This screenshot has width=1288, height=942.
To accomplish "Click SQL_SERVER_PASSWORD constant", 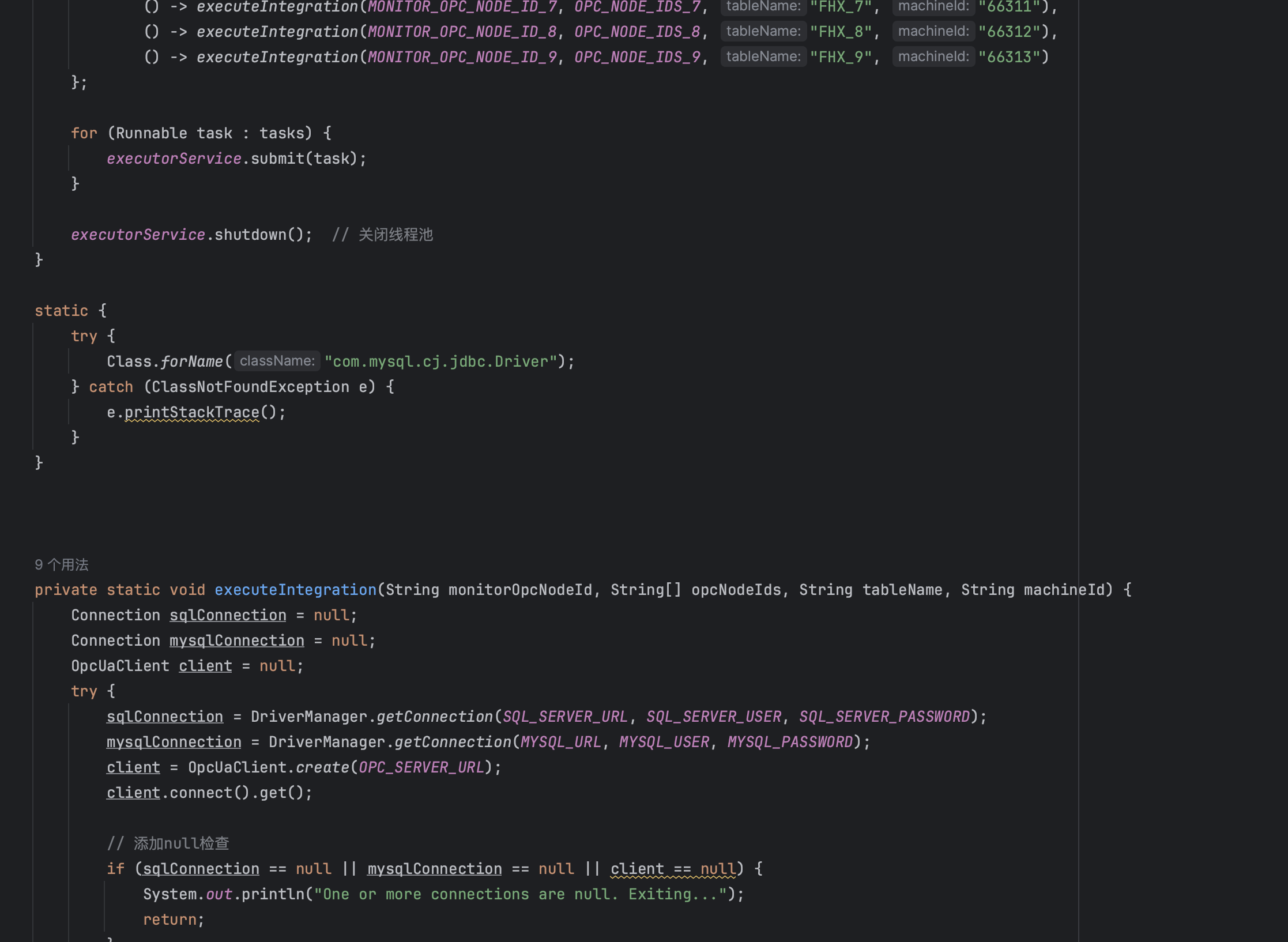I will (x=884, y=717).
